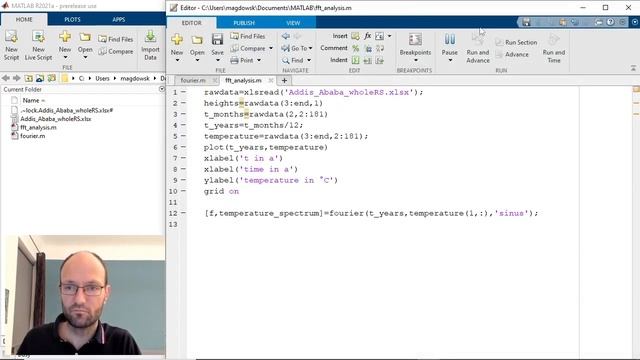
Task: Switch to the VIEW tab
Action: (x=293, y=23)
